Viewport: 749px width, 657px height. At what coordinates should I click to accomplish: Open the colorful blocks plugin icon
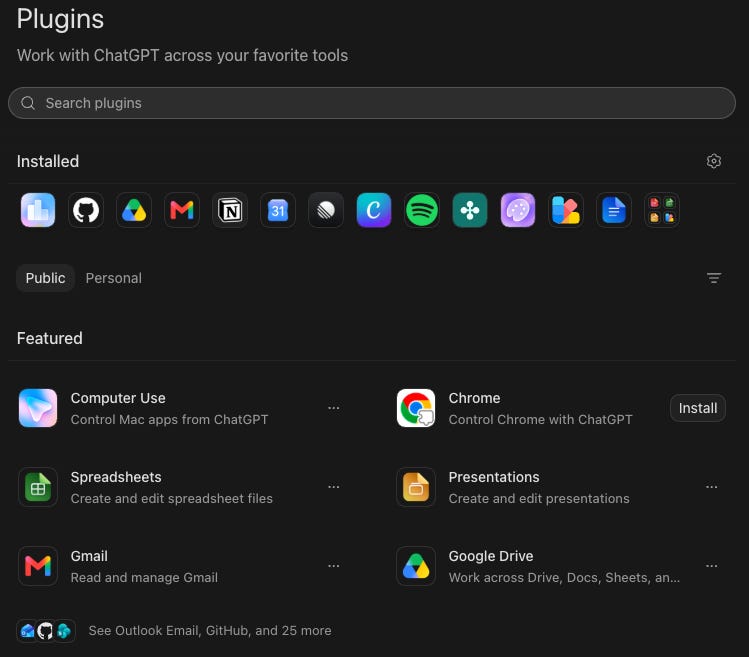pyautogui.click(x=566, y=210)
